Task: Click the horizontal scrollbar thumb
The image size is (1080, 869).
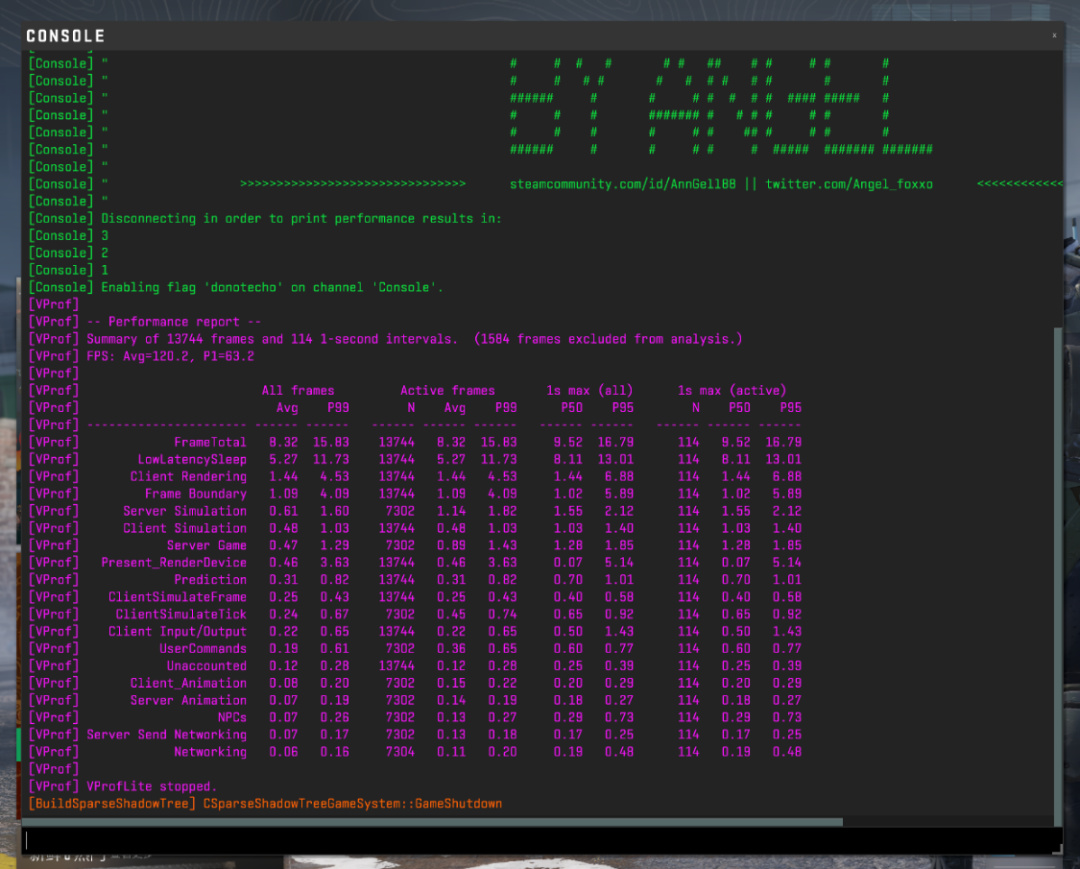Action: coord(433,822)
